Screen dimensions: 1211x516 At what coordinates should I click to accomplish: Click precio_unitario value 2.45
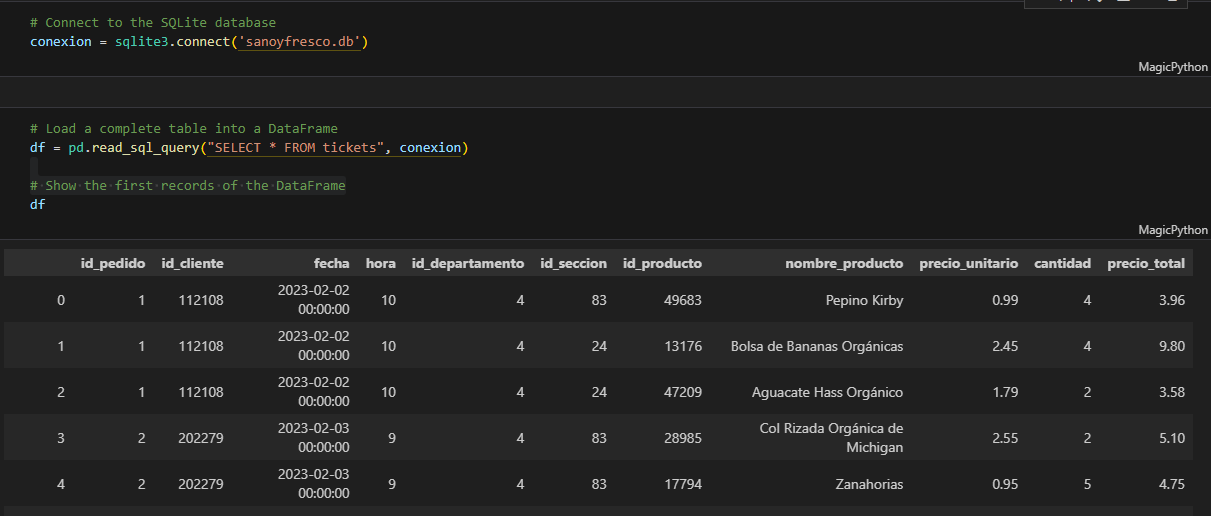[x=1006, y=346]
